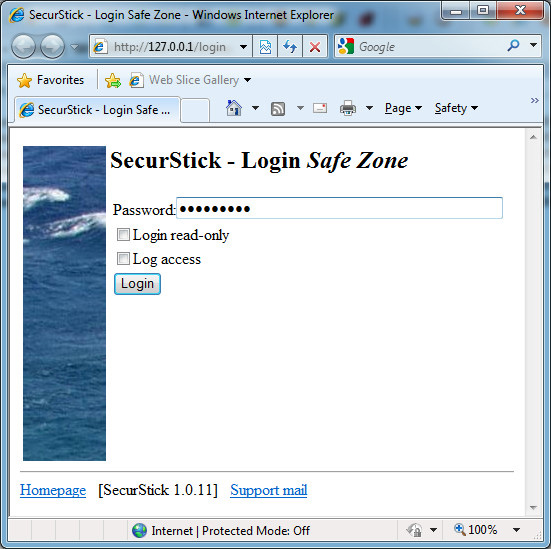Enable the Login read-only checkbox
551x549 pixels.
point(123,234)
